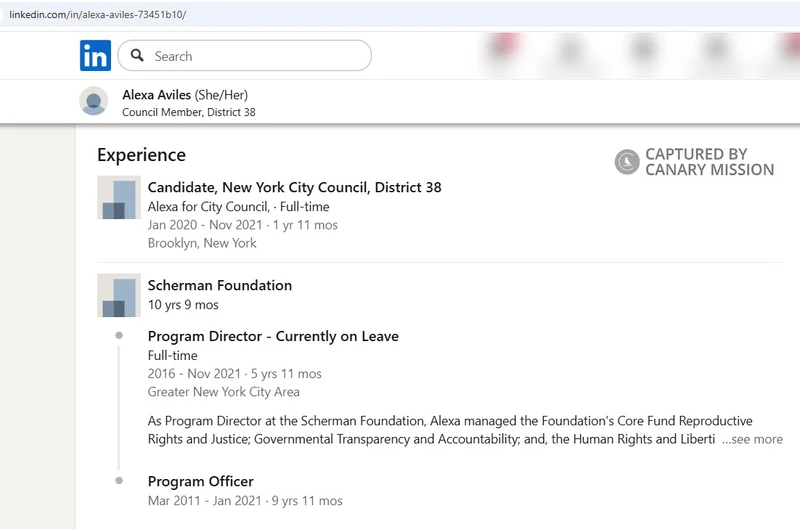Click the Alexa Aviles name in header
This screenshot has width=800, height=529.
[157, 95]
